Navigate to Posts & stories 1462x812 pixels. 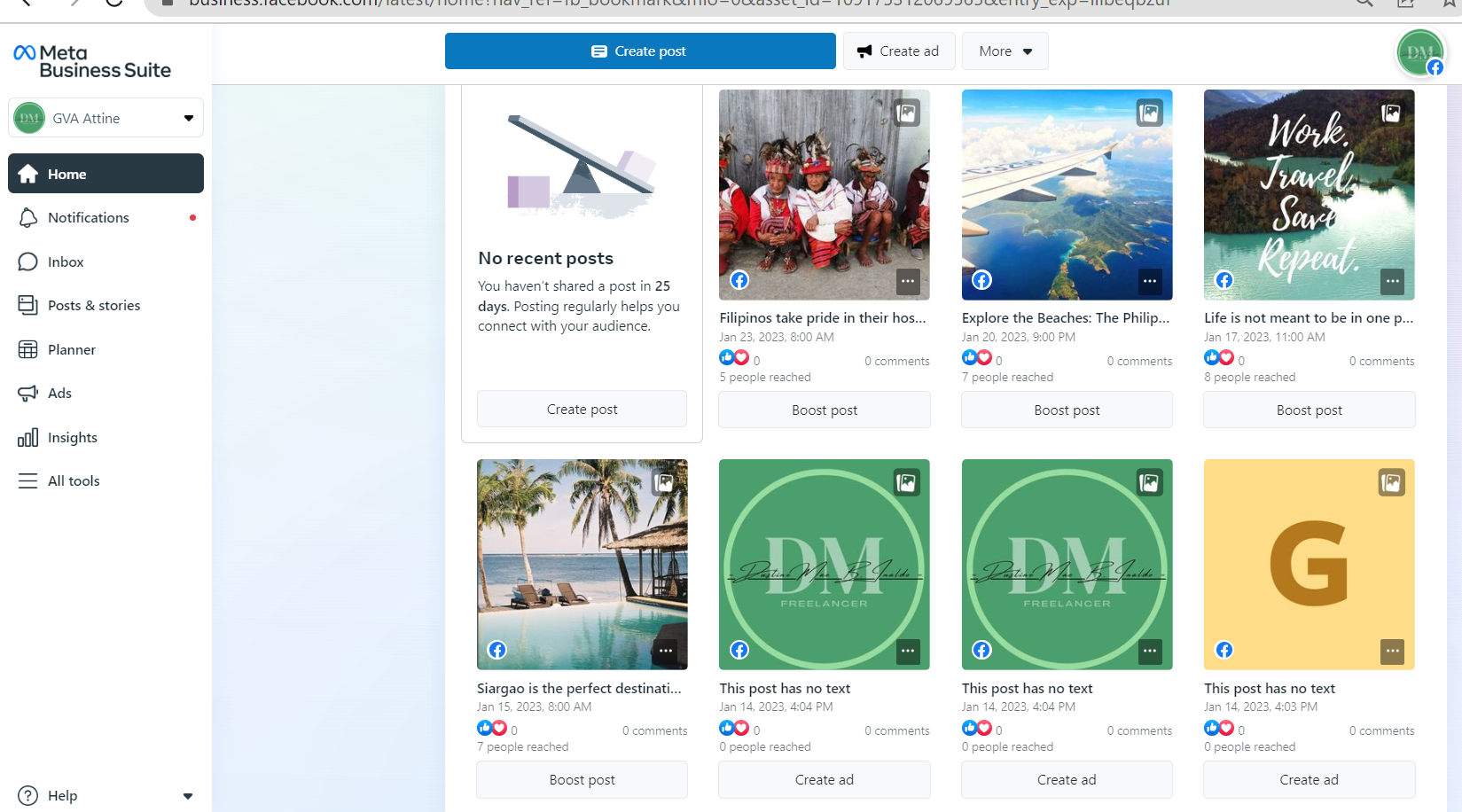(x=106, y=306)
